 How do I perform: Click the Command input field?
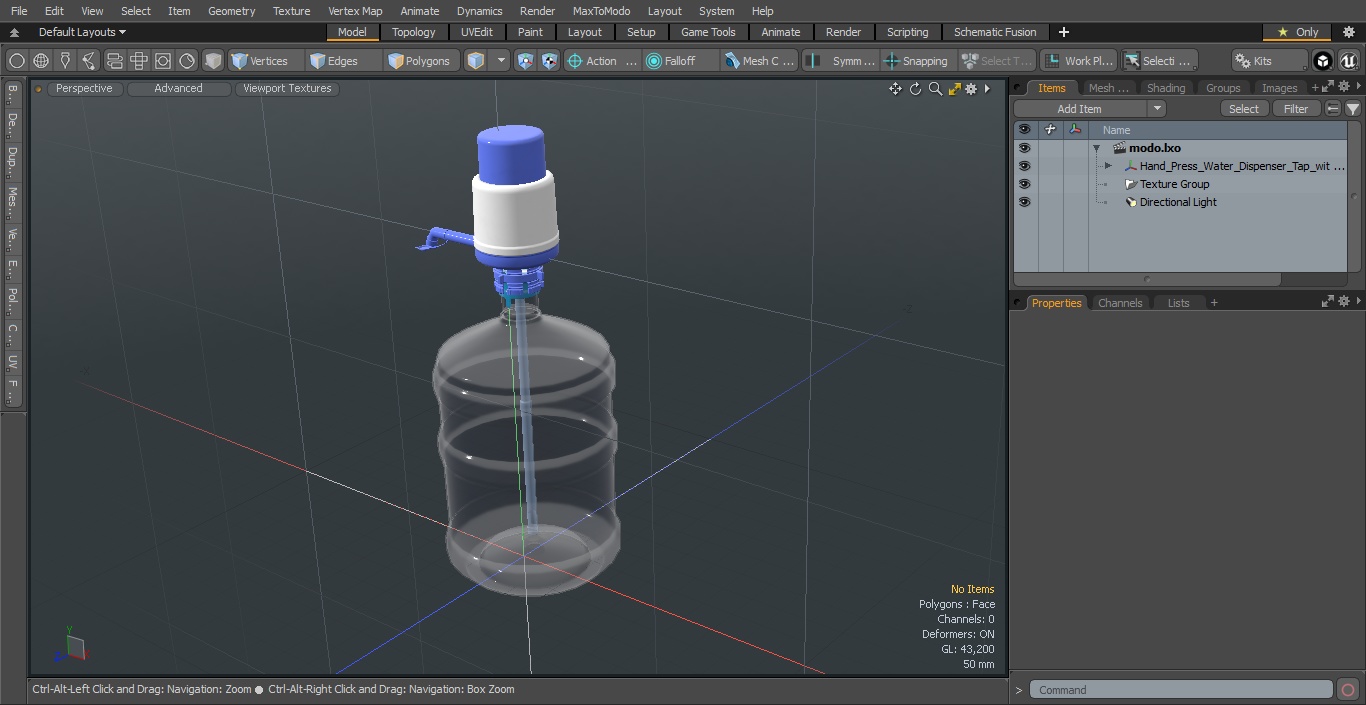[1181, 690]
